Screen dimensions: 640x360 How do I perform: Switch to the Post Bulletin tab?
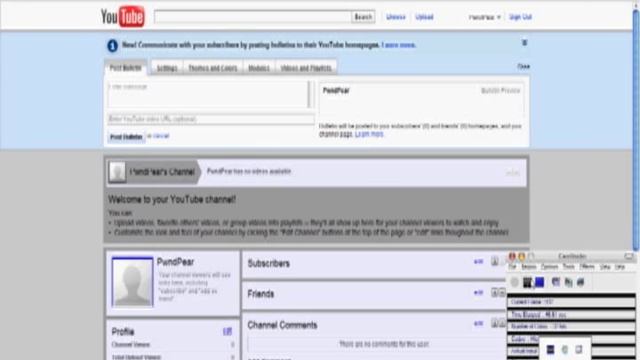pyautogui.click(x=125, y=68)
